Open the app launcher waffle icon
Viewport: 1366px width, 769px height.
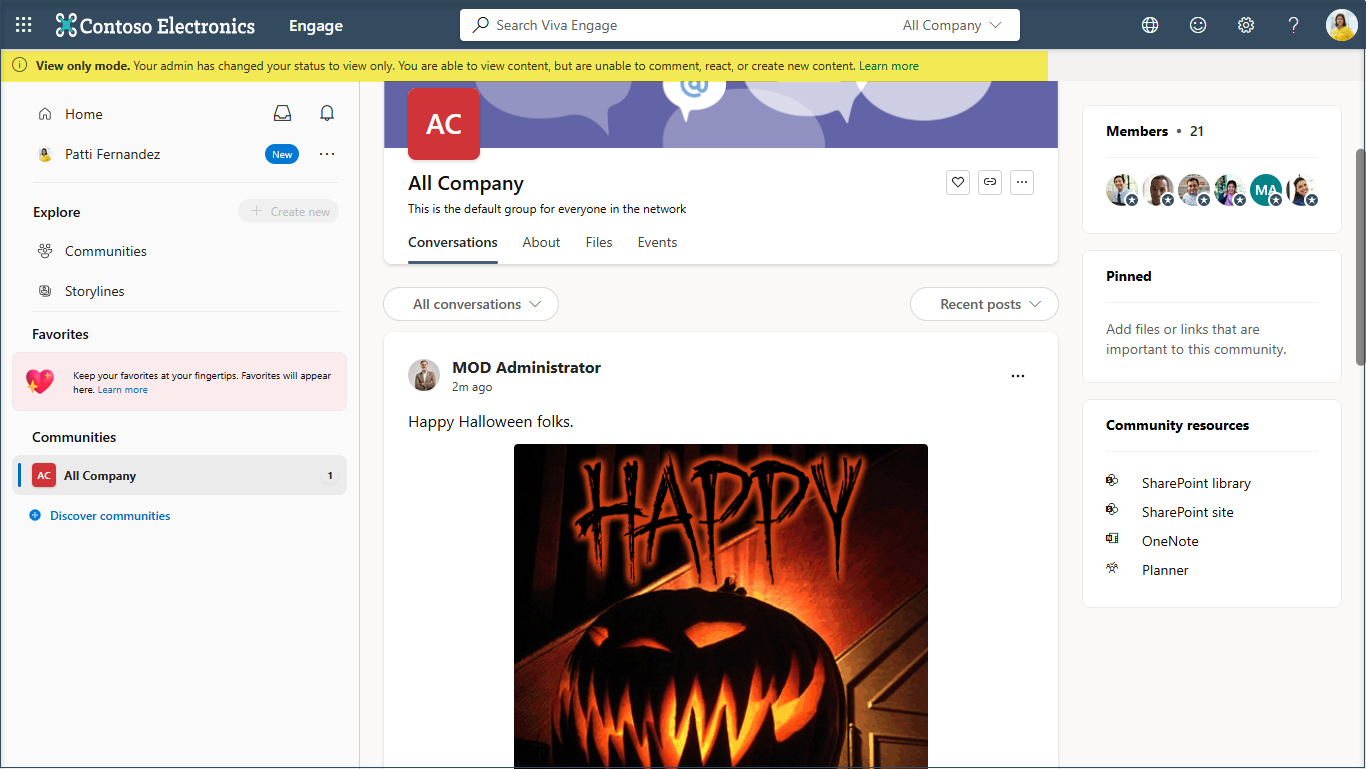point(22,24)
